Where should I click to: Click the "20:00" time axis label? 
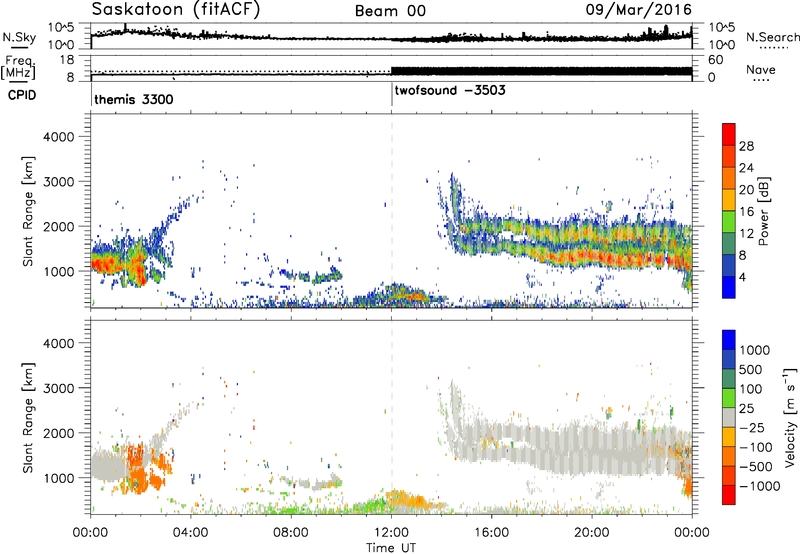pos(592,533)
